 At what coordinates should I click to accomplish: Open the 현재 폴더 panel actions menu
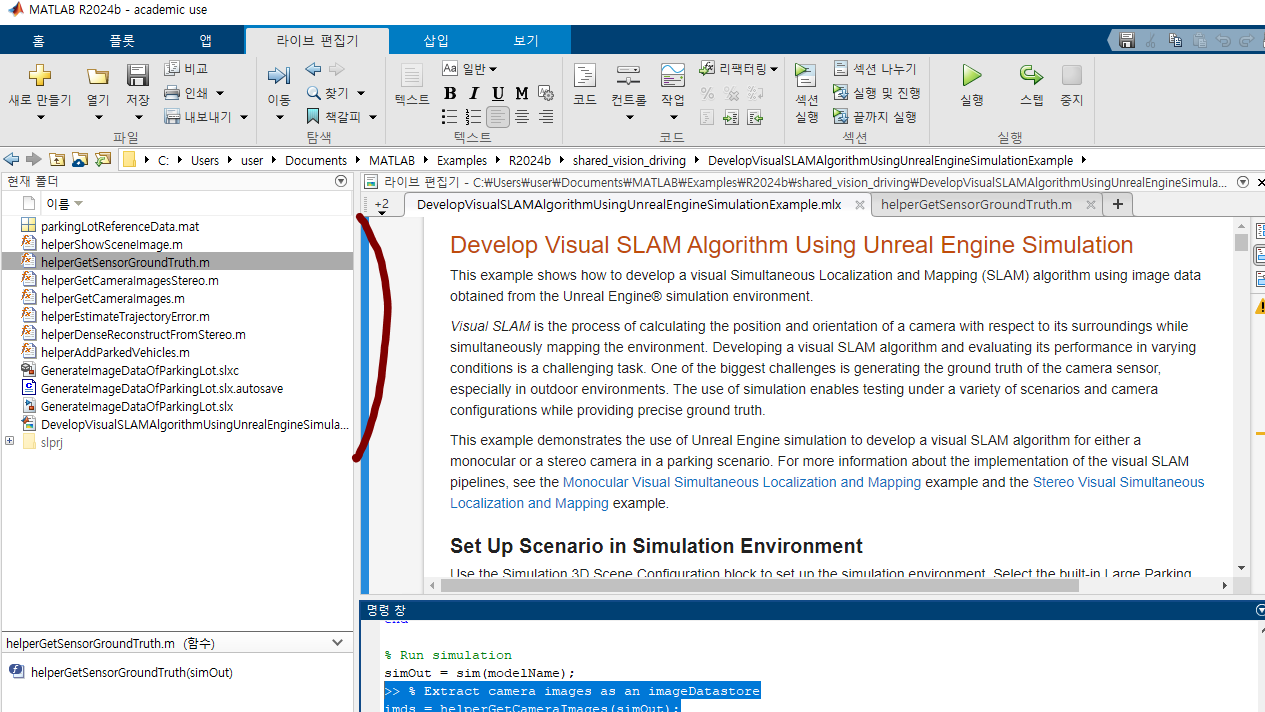point(341,182)
